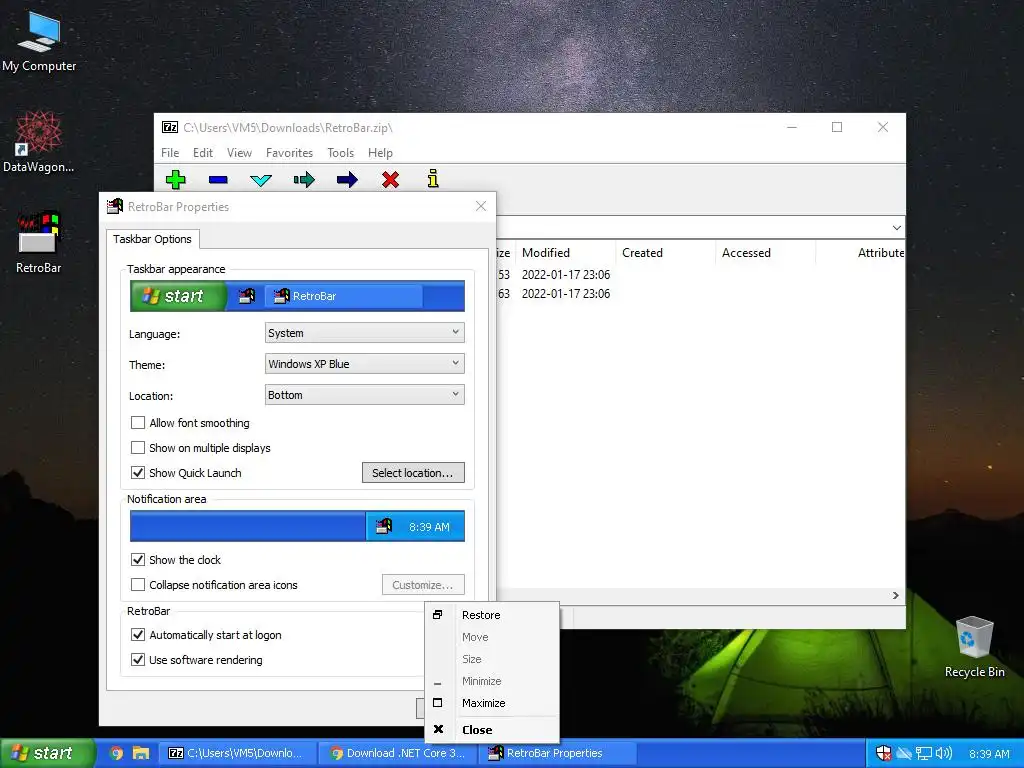
Task: Open the RetroBar desktop icon
Action: pos(39,242)
